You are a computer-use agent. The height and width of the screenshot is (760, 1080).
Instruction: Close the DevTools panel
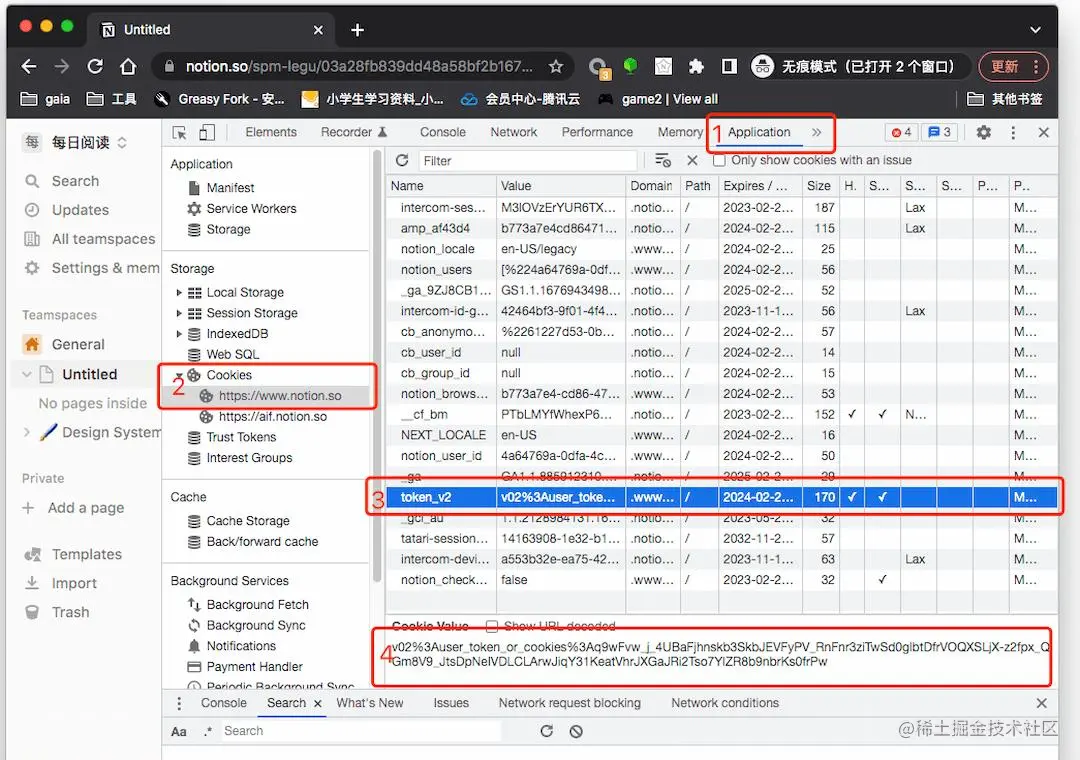click(x=1043, y=132)
